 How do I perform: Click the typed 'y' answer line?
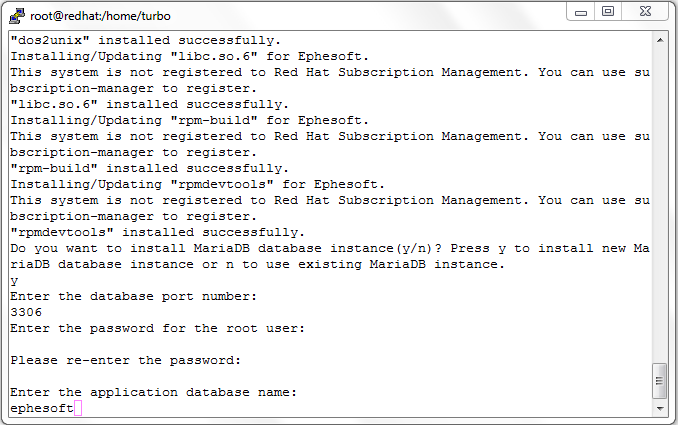pyautogui.click(x=14, y=281)
